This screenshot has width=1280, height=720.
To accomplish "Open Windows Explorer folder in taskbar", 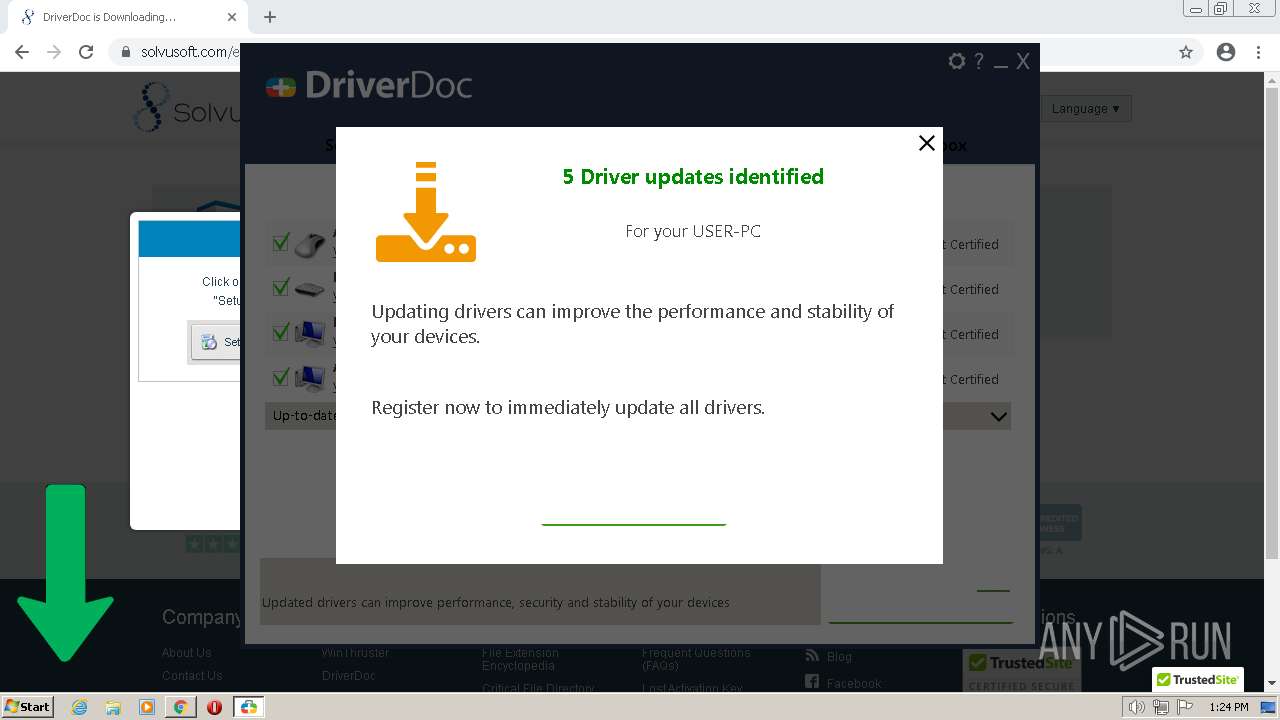I will pyautogui.click(x=113, y=707).
